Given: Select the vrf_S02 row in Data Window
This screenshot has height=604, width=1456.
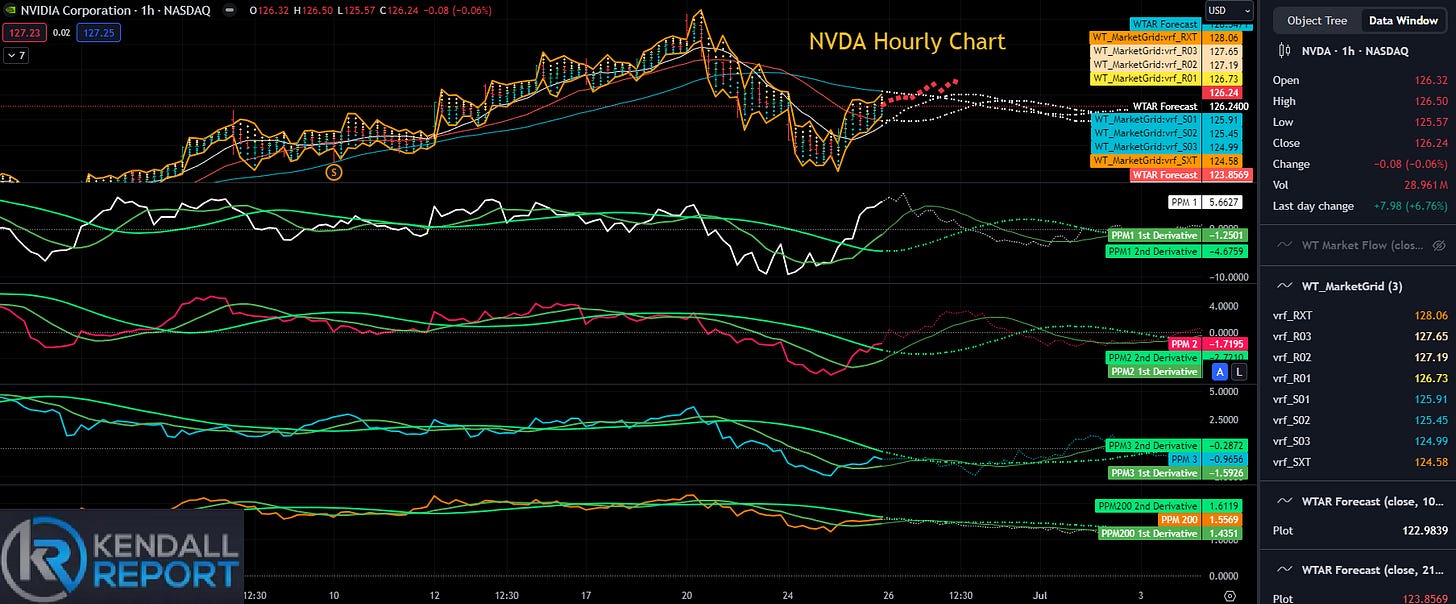Looking at the screenshot, I should [1362, 420].
